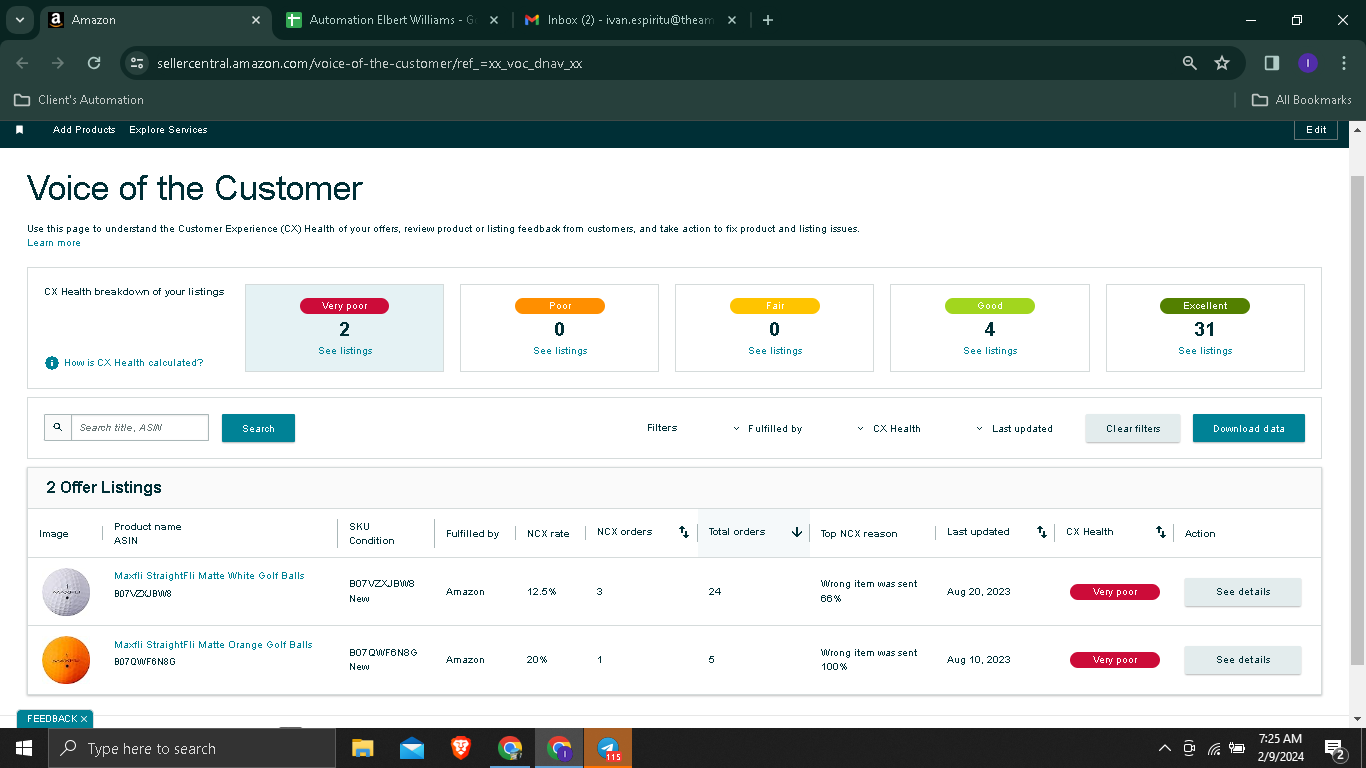See details for Matte Orange Golf Balls
The height and width of the screenshot is (768, 1366).
click(x=1243, y=660)
